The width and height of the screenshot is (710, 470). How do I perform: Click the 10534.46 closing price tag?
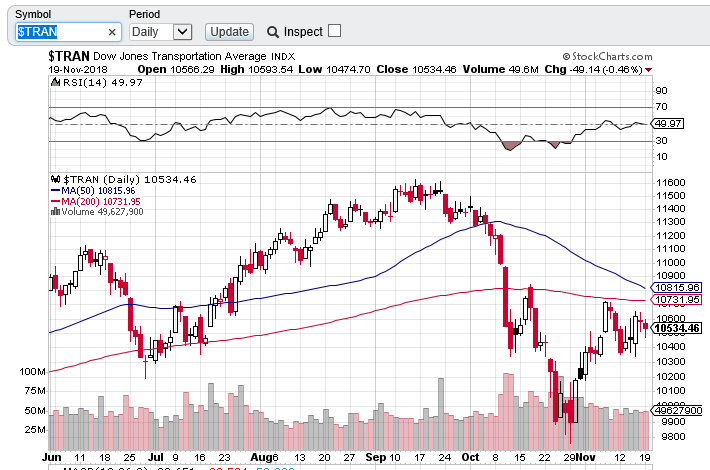coord(676,328)
